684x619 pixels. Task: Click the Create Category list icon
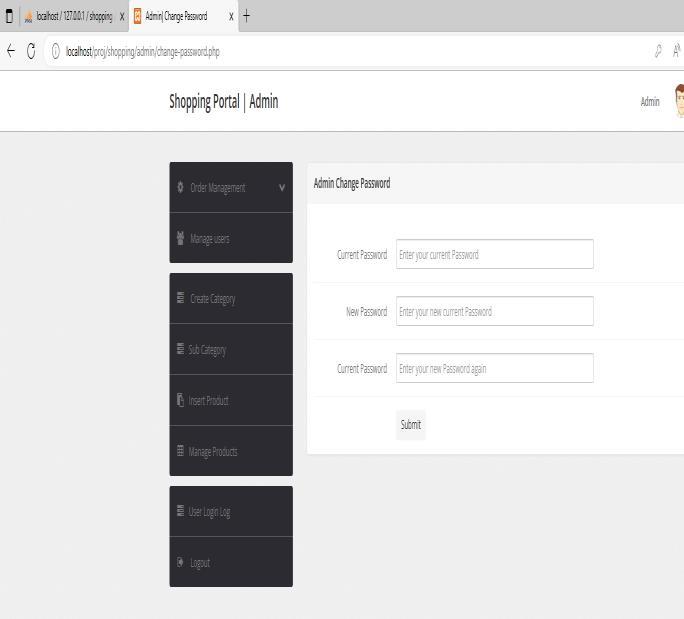[180, 298]
